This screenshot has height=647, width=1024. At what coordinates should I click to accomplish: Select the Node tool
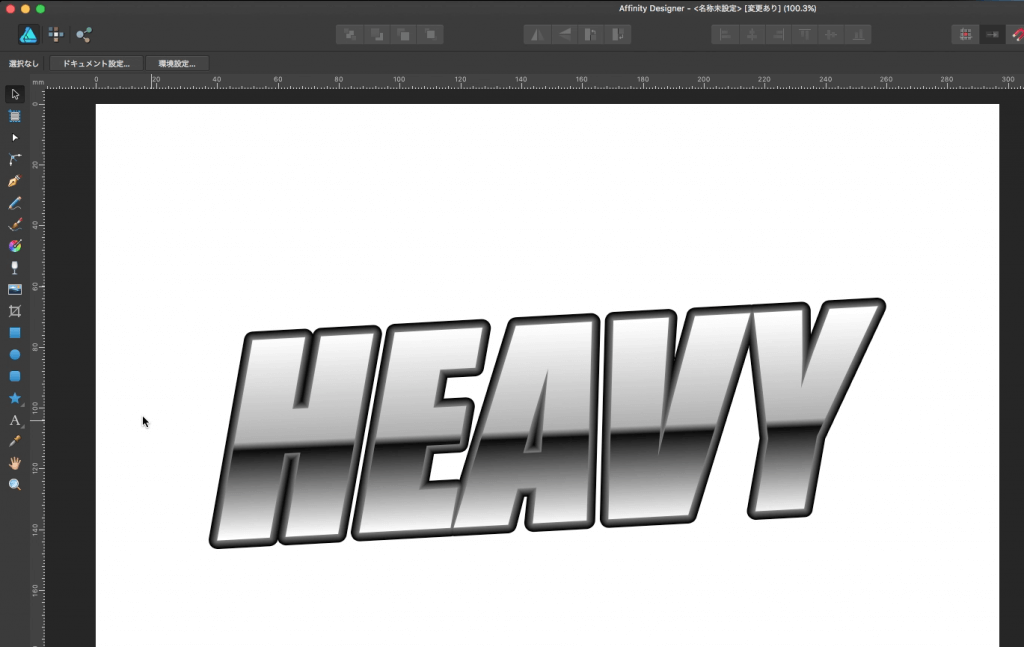[15, 138]
